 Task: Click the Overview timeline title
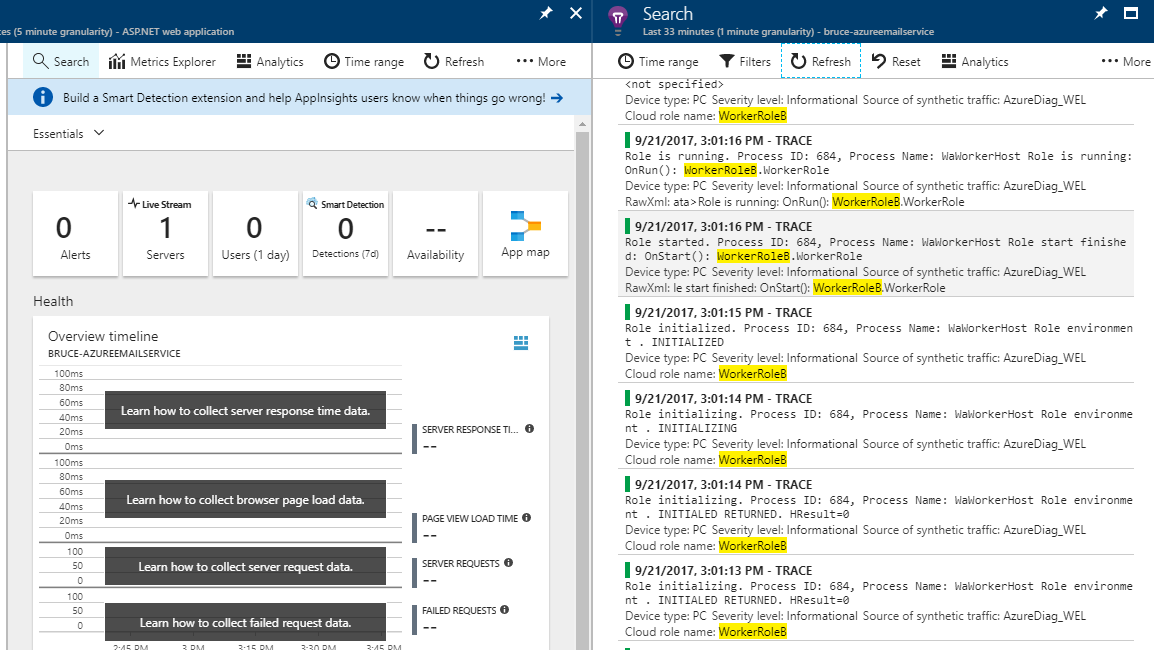click(x=103, y=336)
